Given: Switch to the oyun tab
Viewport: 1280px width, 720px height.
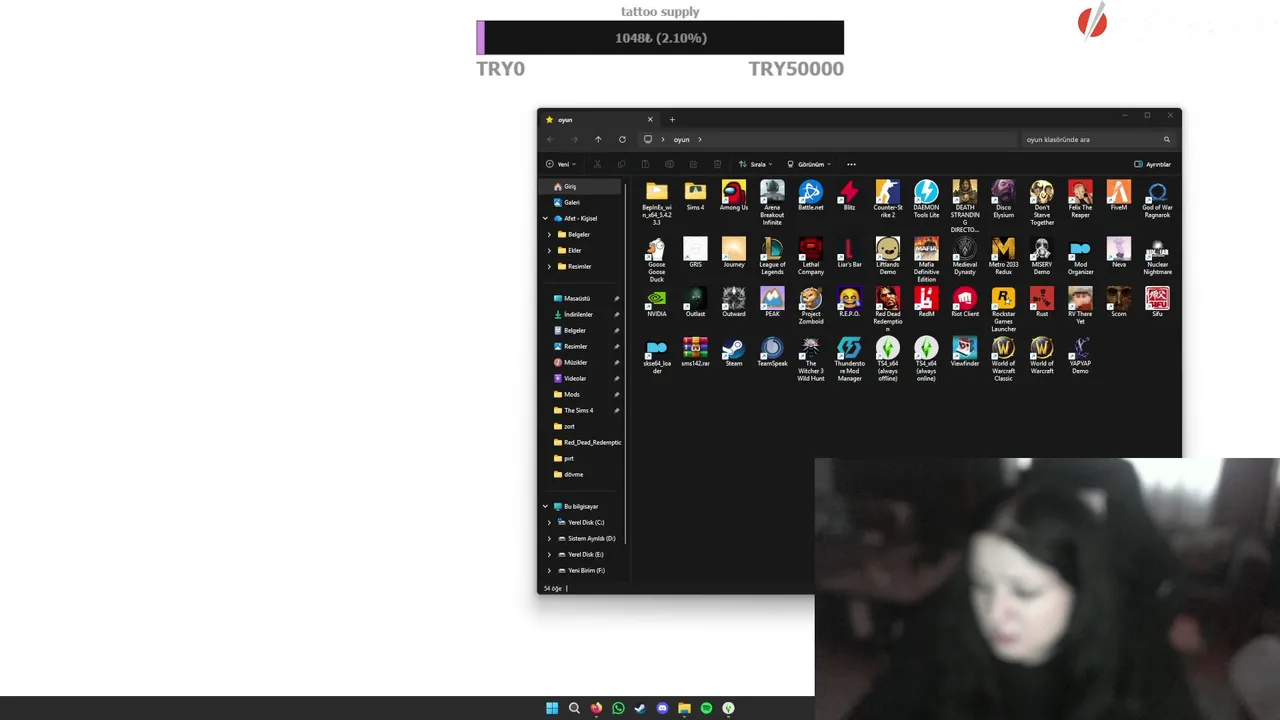Looking at the screenshot, I should [x=598, y=119].
